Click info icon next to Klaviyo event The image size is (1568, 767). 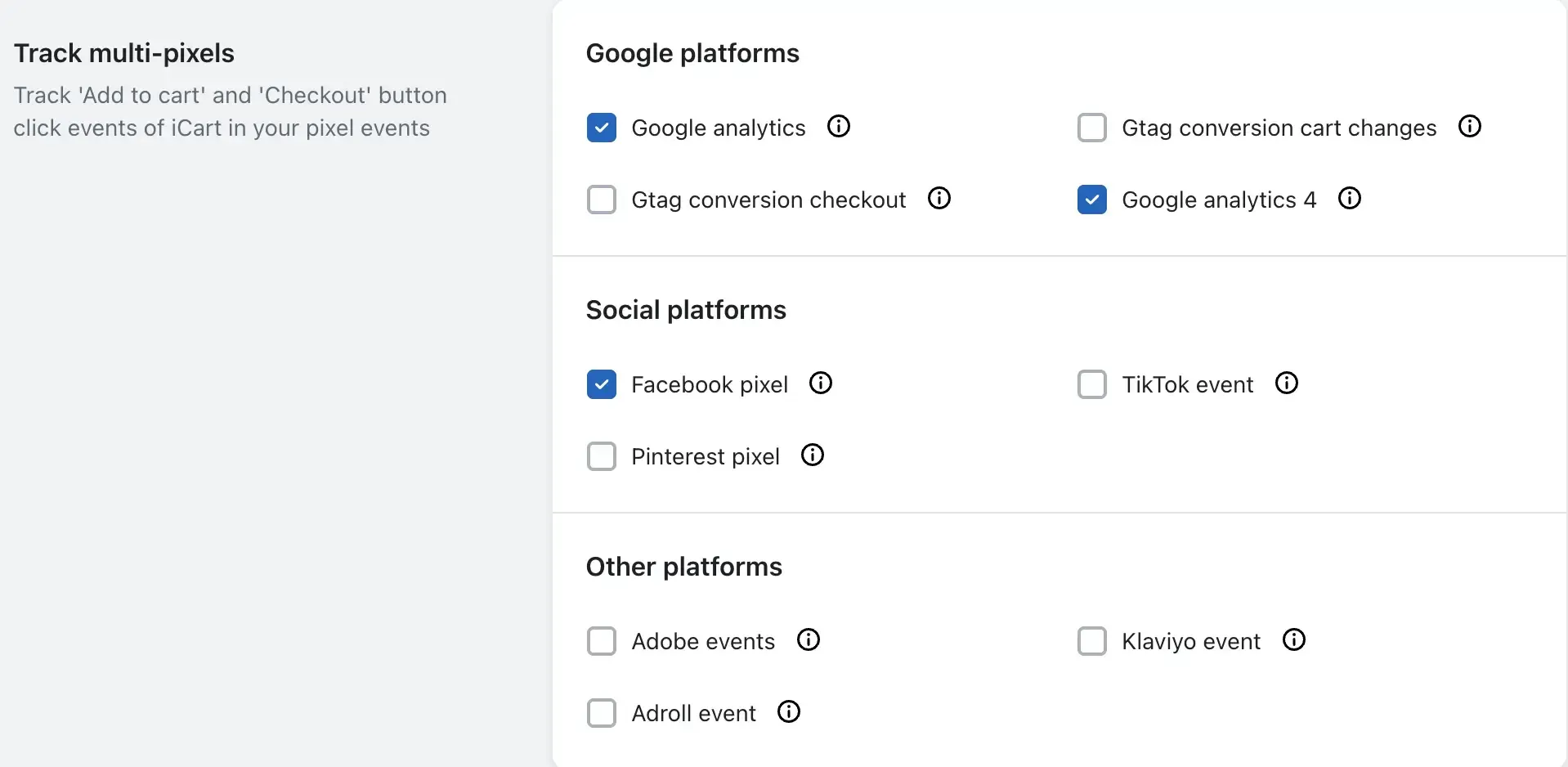(x=1294, y=640)
